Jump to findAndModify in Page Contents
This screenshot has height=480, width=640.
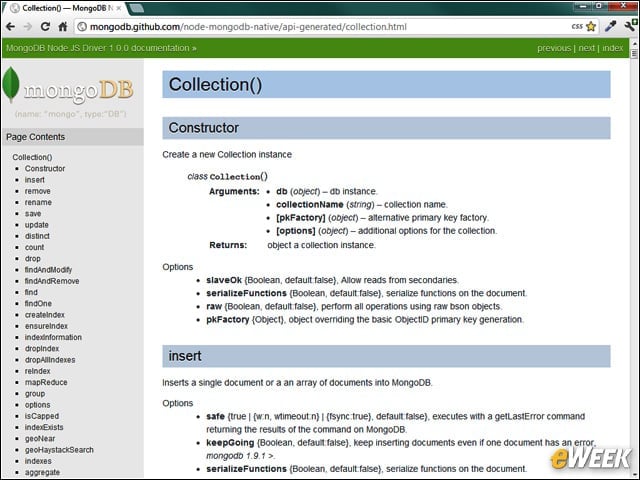tap(48, 270)
